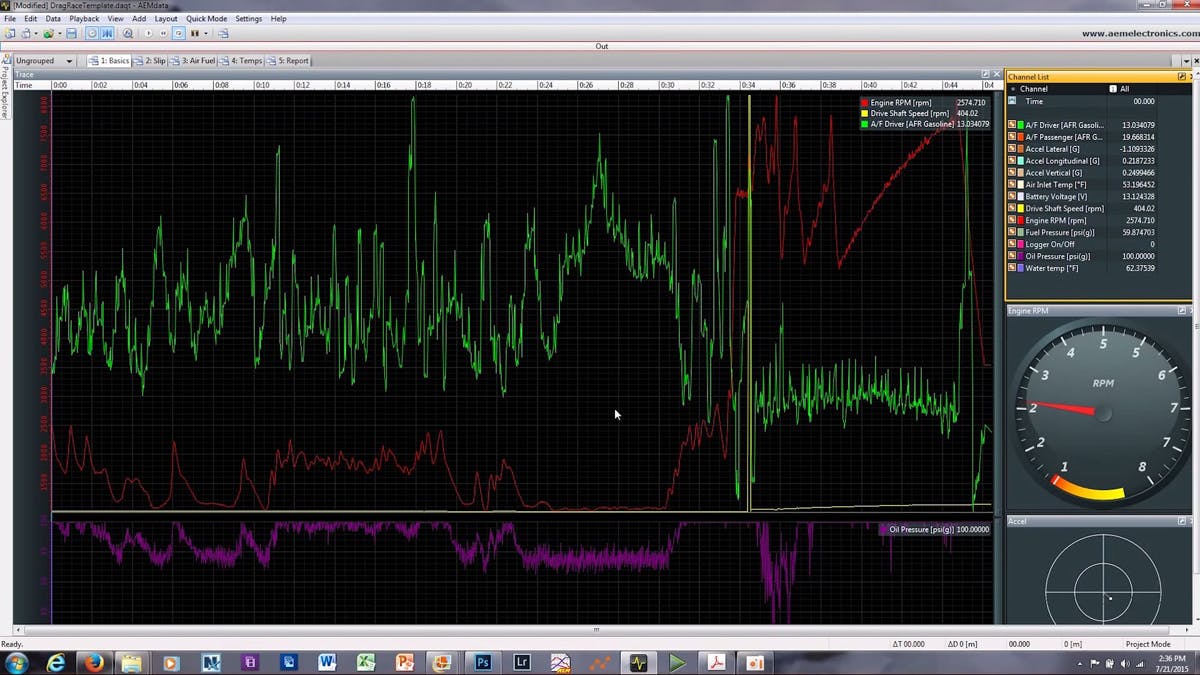Click the horizontal scrollbar below the trace

[x=597, y=630]
